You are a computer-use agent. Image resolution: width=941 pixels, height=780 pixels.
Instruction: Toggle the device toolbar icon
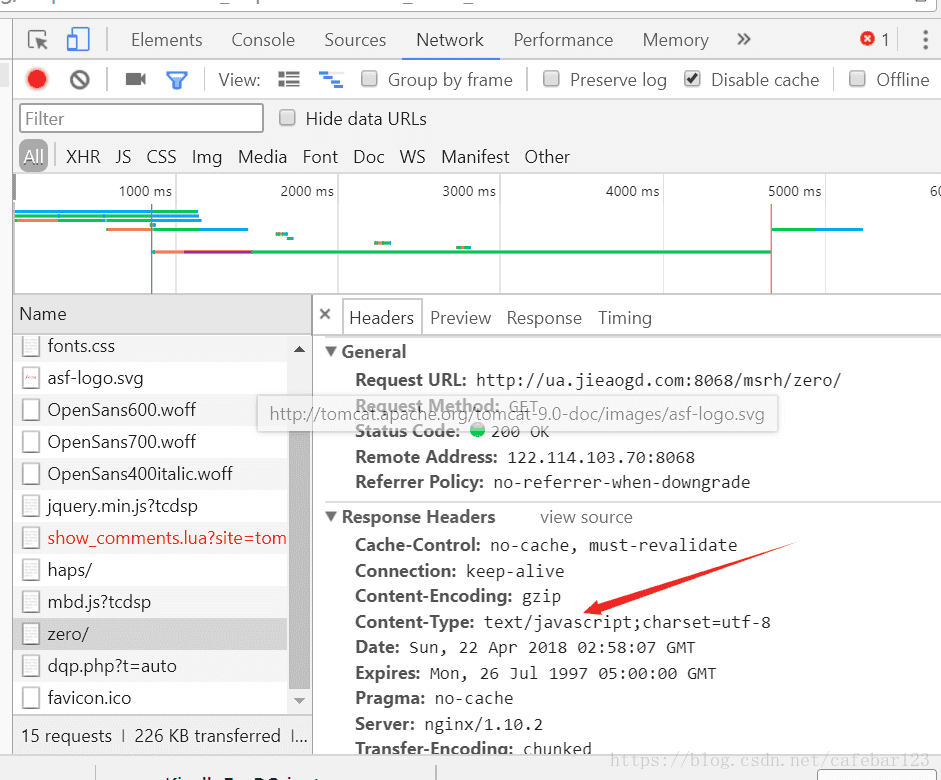(x=78, y=40)
